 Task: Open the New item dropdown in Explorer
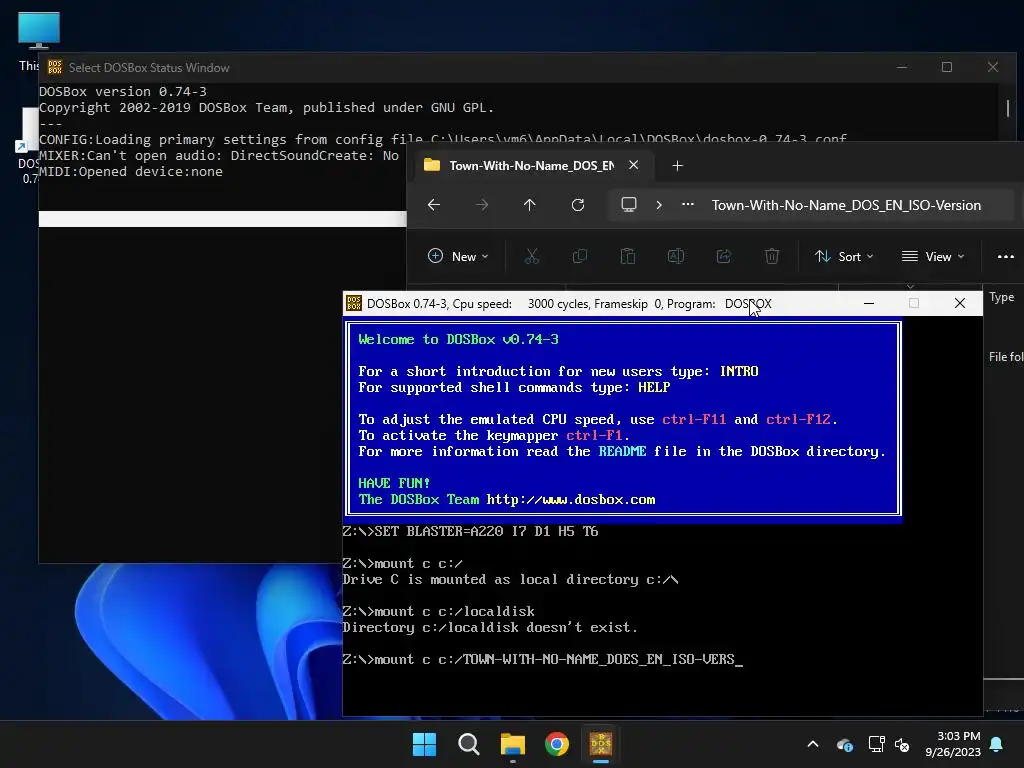pos(458,257)
